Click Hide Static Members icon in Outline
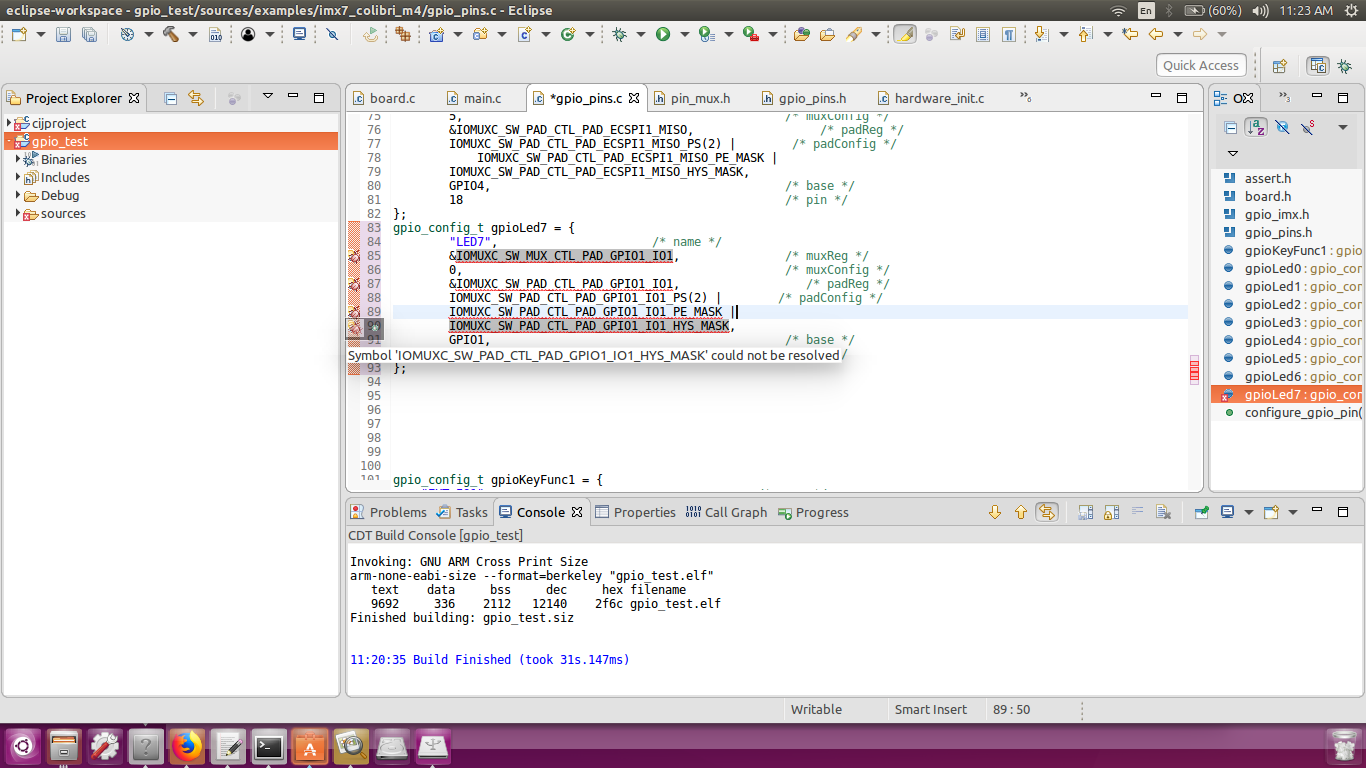The image size is (1366, 768). (1307, 127)
